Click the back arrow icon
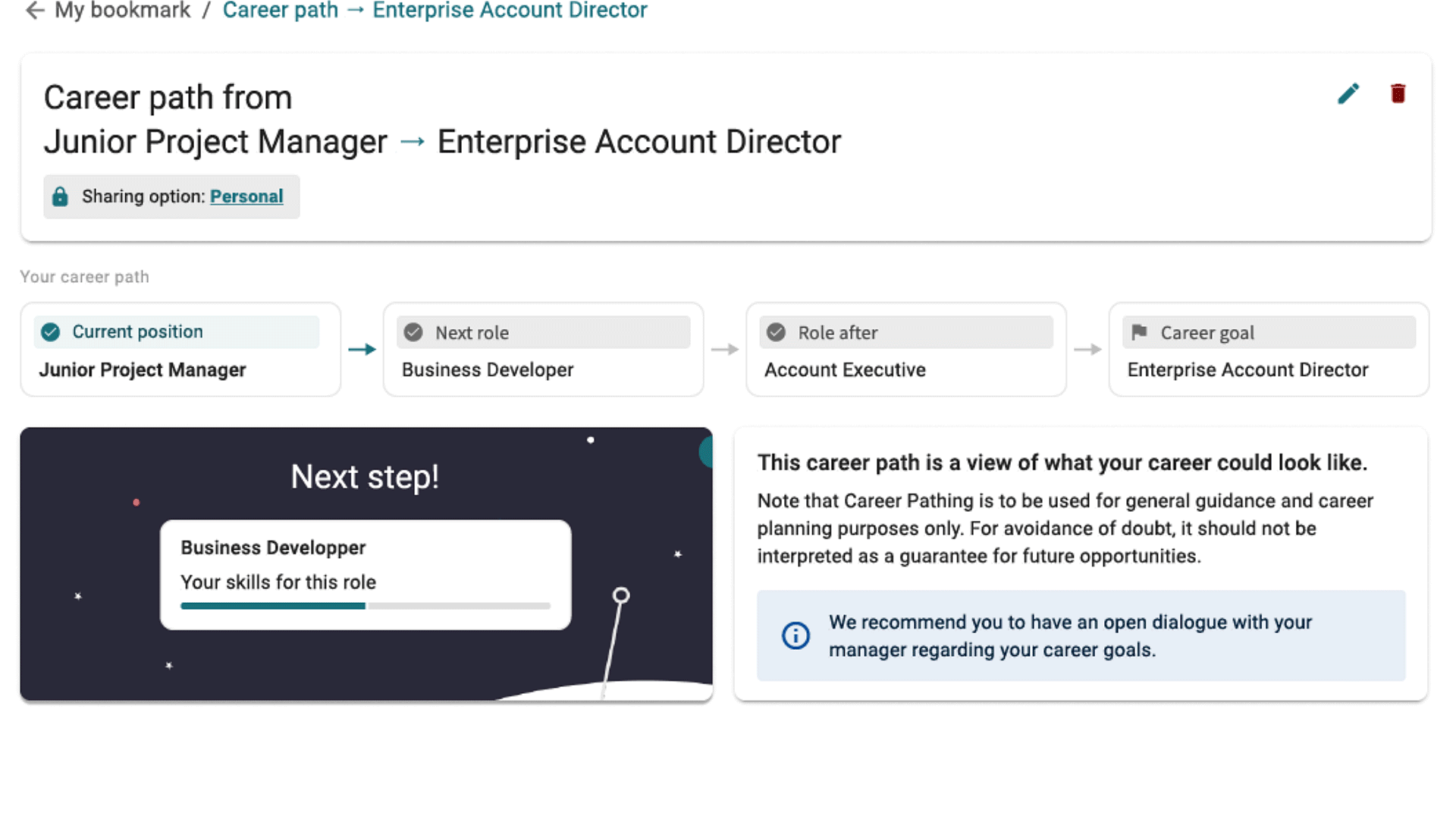 35,11
